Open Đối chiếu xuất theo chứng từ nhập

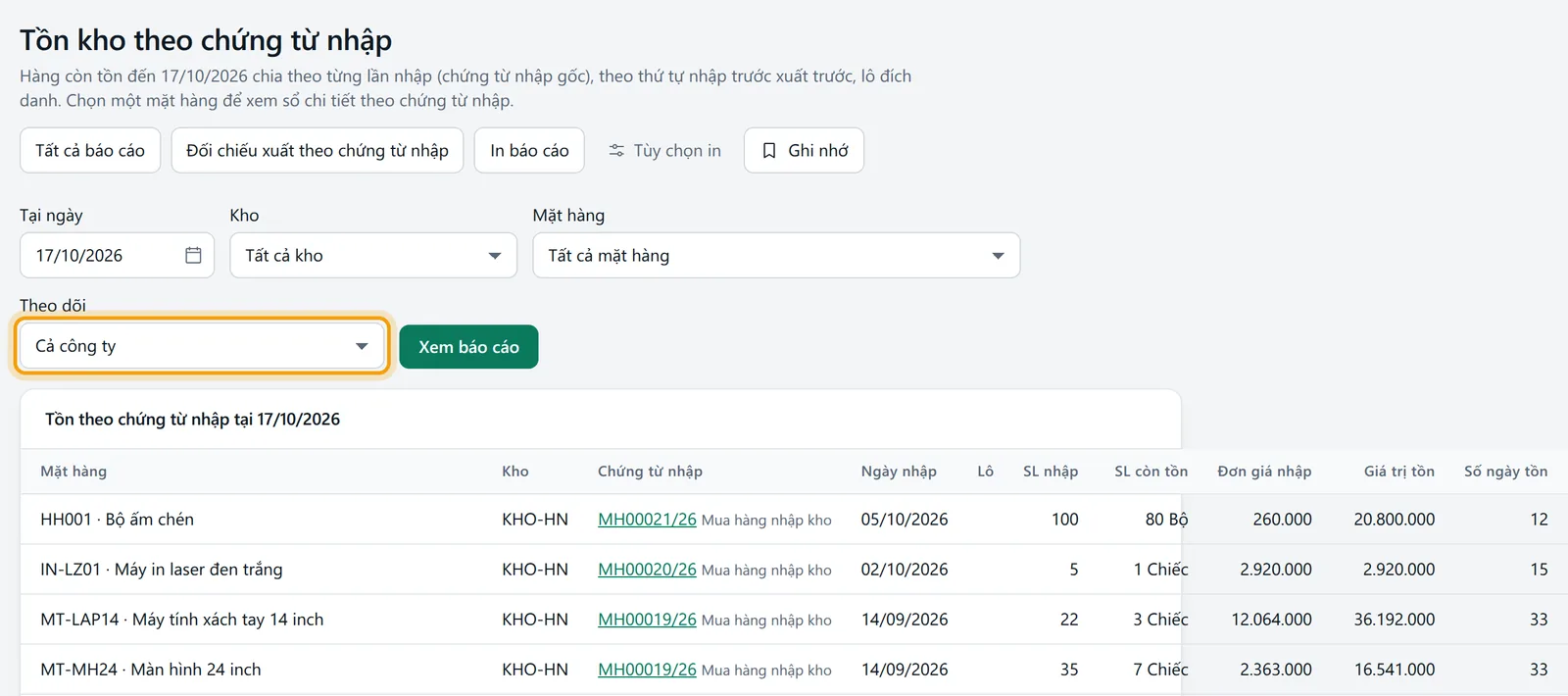[318, 151]
